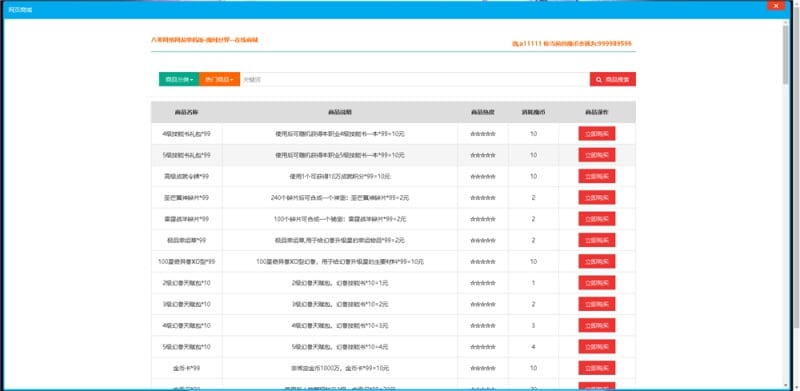Buy the 5级幻兽天赋包*10 item
Viewport: 800px width, 391px height.
[596, 347]
